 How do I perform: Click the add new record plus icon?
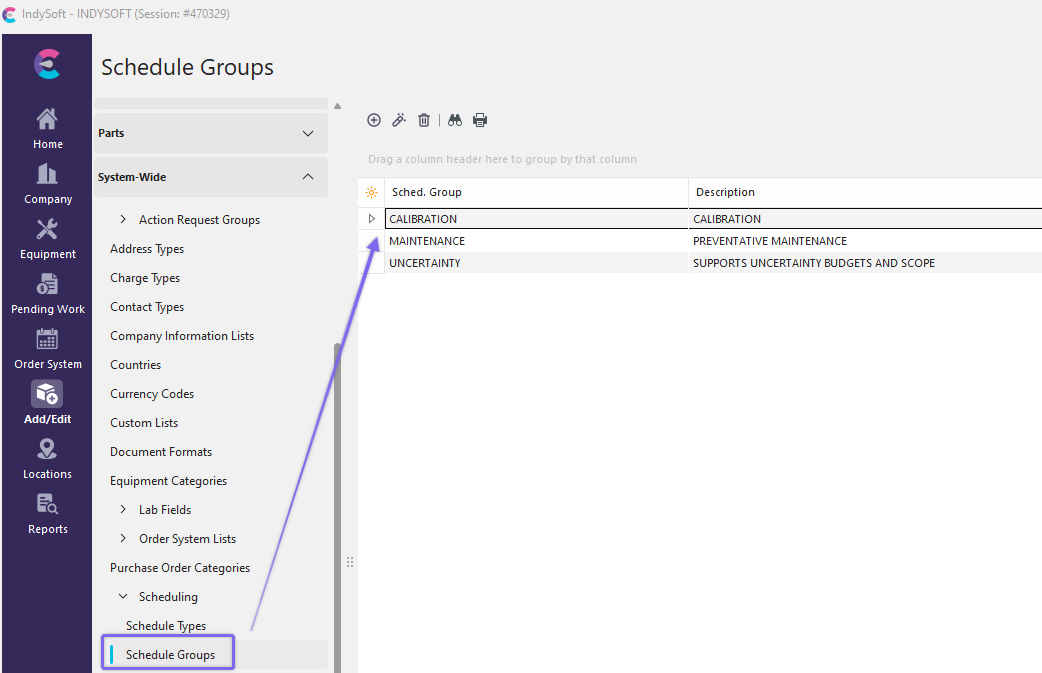point(374,120)
